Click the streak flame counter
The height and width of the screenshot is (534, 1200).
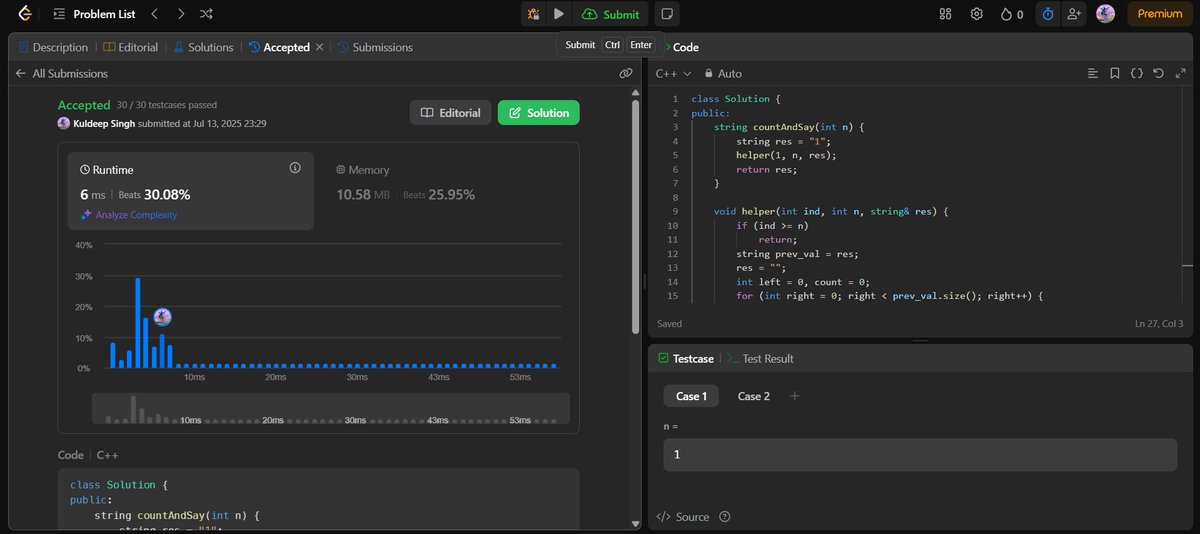pos(1012,14)
